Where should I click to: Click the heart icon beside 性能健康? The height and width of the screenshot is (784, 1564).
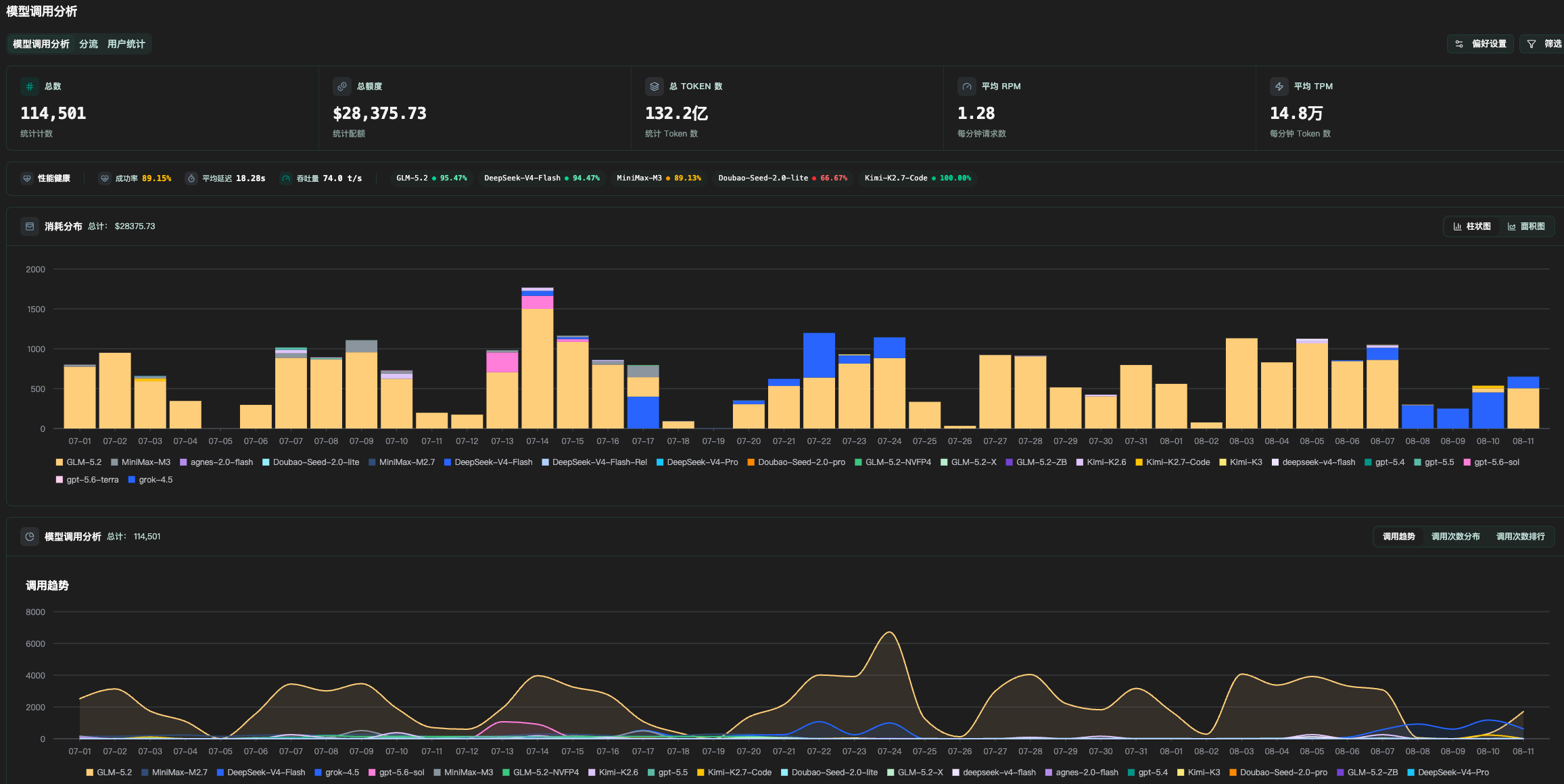[x=27, y=178]
